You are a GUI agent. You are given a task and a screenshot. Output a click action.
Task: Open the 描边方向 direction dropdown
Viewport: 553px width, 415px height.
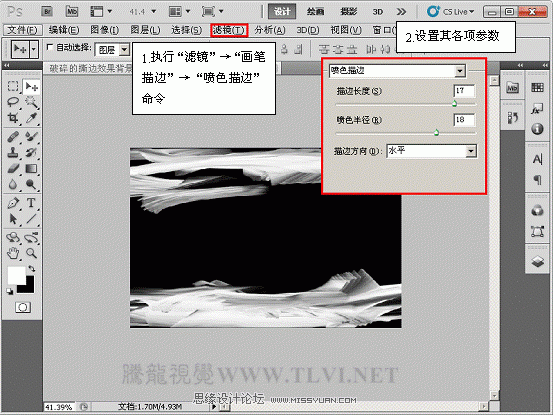pyautogui.click(x=471, y=151)
